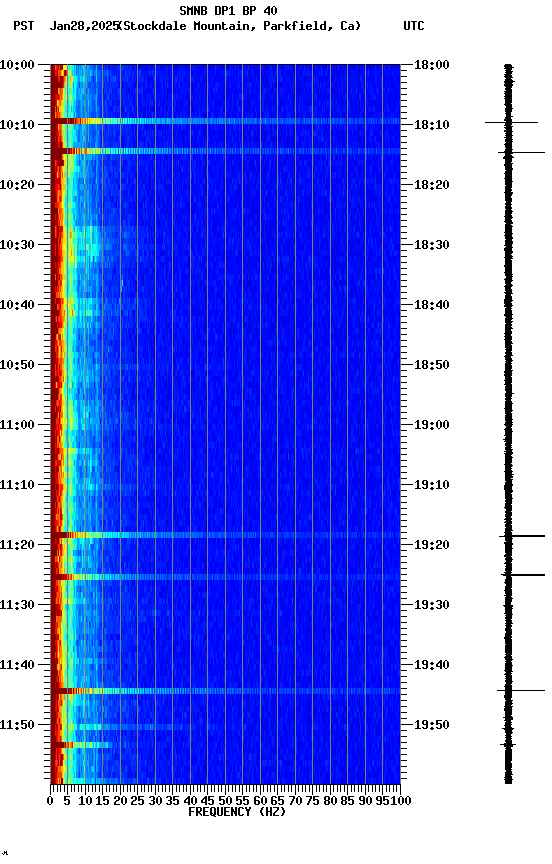
Task: Click the '75' frequency axis label
Action: 313,801
